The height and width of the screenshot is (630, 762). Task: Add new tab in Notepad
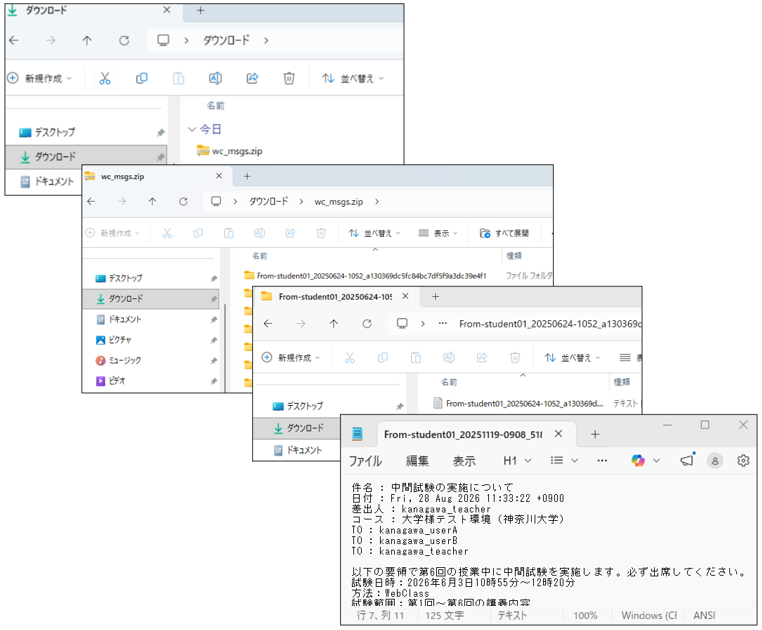595,434
